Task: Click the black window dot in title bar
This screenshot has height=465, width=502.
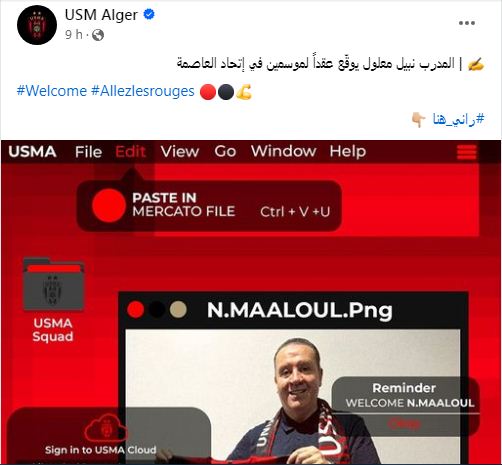Action: (157, 310)
